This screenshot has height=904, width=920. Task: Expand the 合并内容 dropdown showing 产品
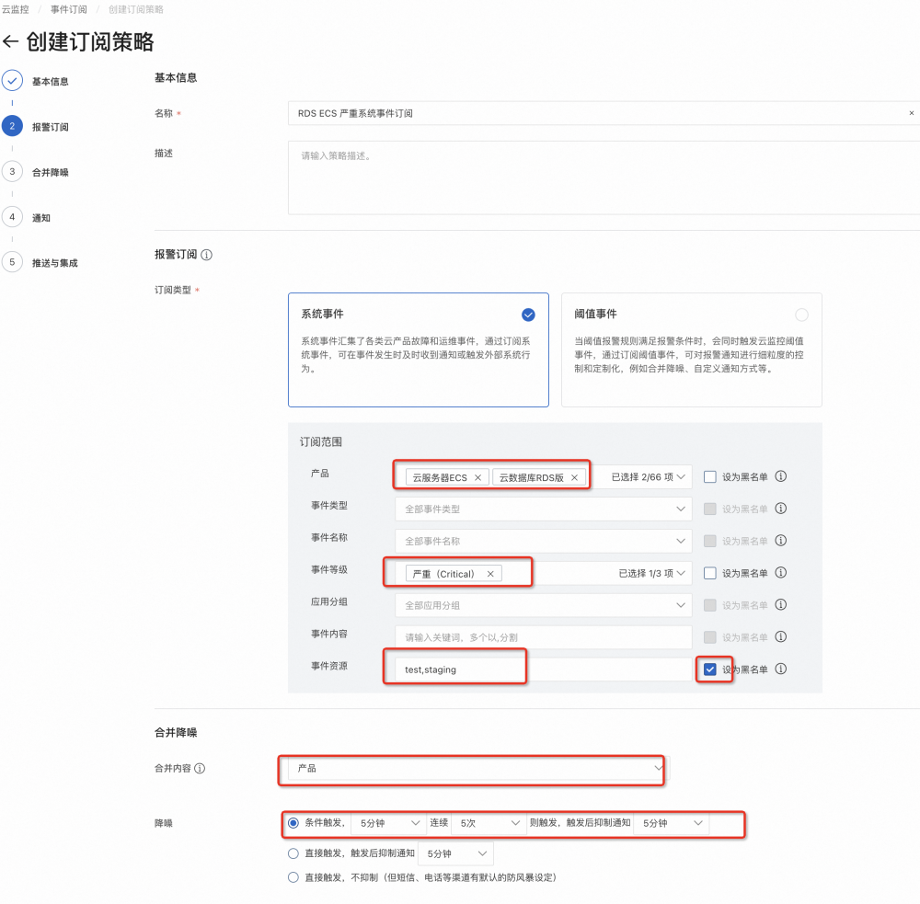click(x=470, y=769)
